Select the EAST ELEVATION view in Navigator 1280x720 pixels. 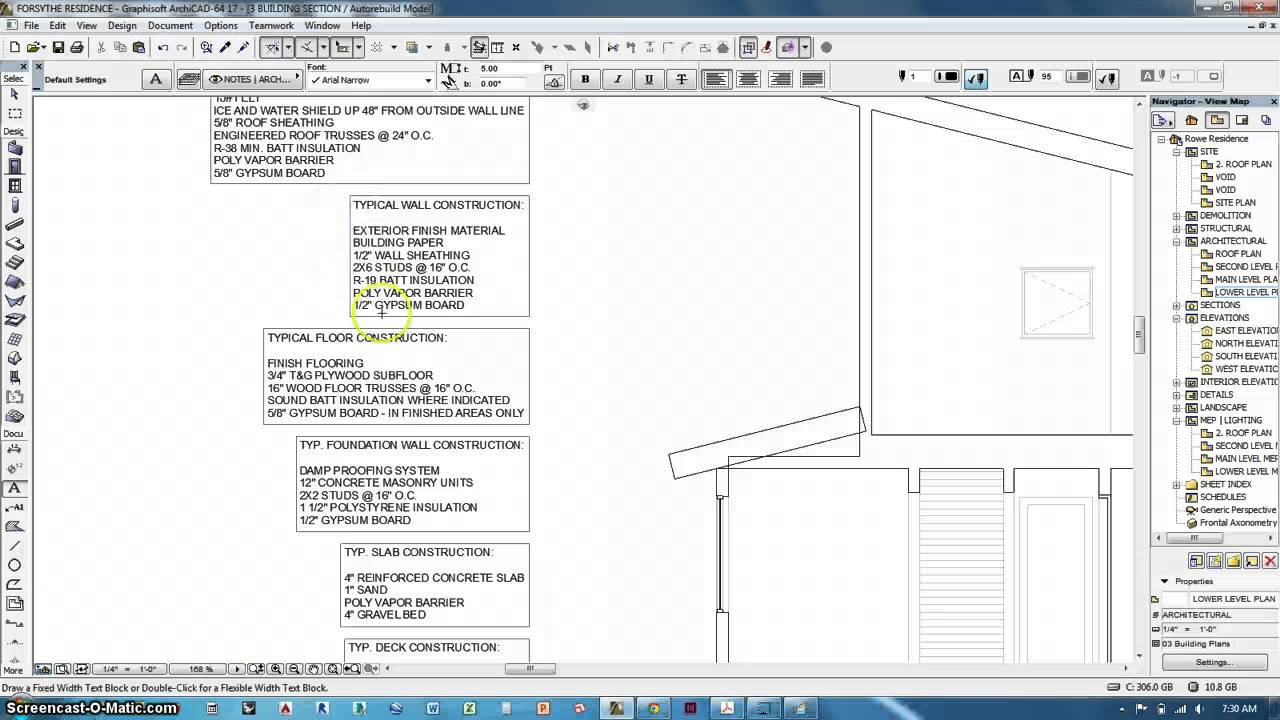[x=1239, y=331]
